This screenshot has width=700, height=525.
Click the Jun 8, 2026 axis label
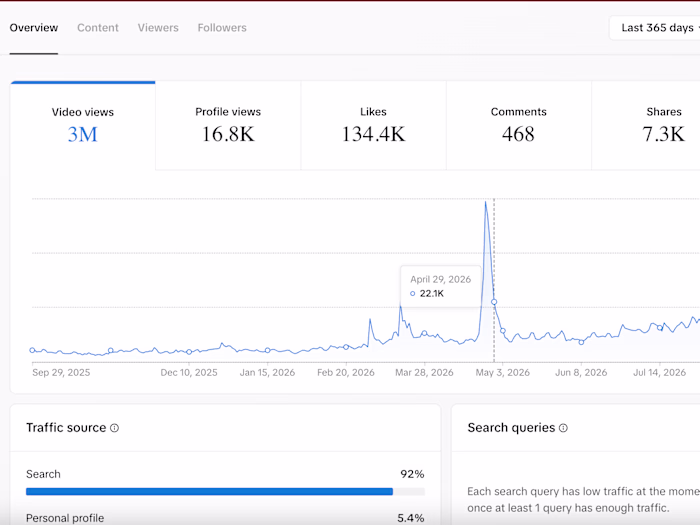pos(581,372)
